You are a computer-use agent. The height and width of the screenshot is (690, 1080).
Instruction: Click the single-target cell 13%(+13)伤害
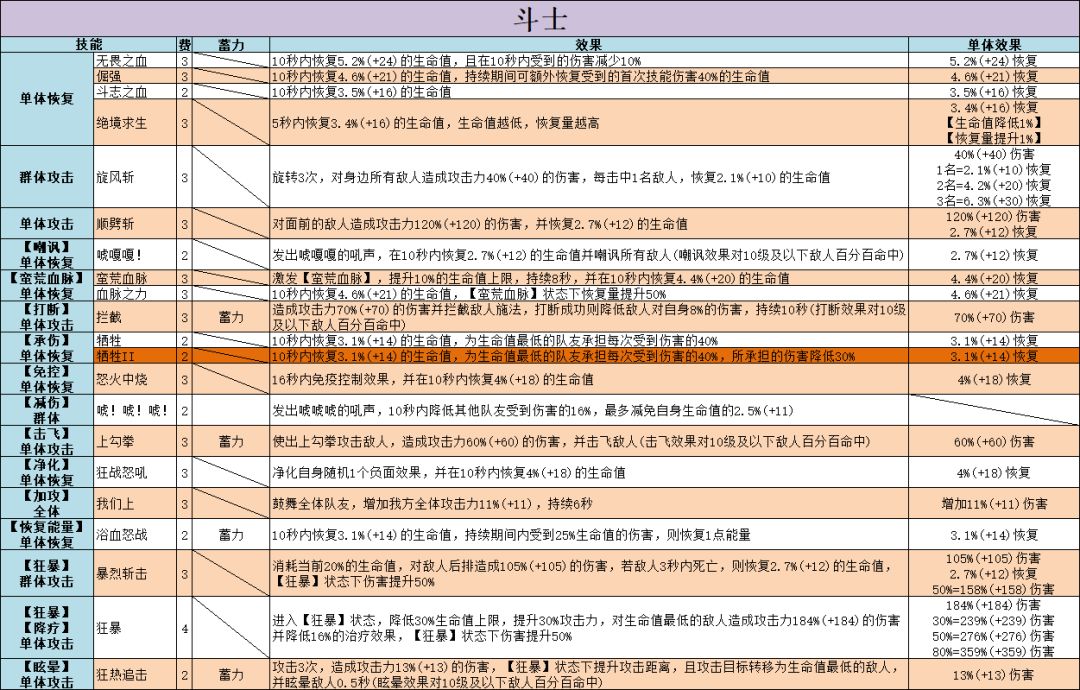coord(994,674)
